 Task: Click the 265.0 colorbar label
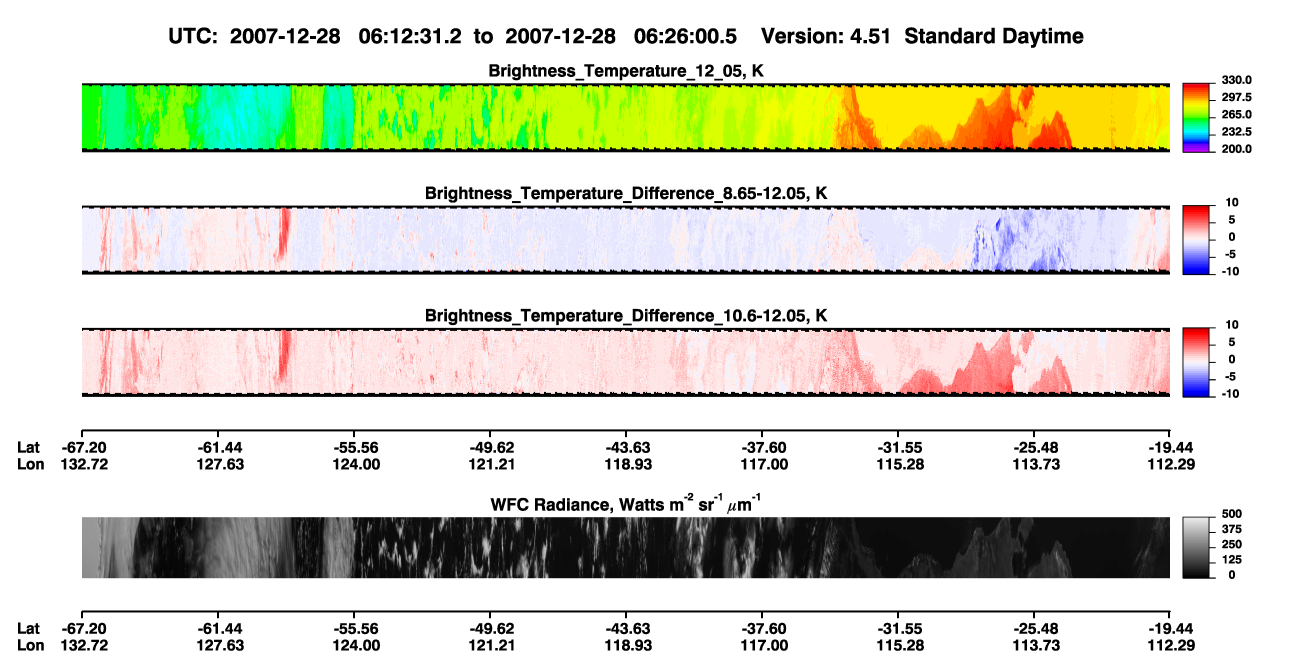[x=1237, y=115]
